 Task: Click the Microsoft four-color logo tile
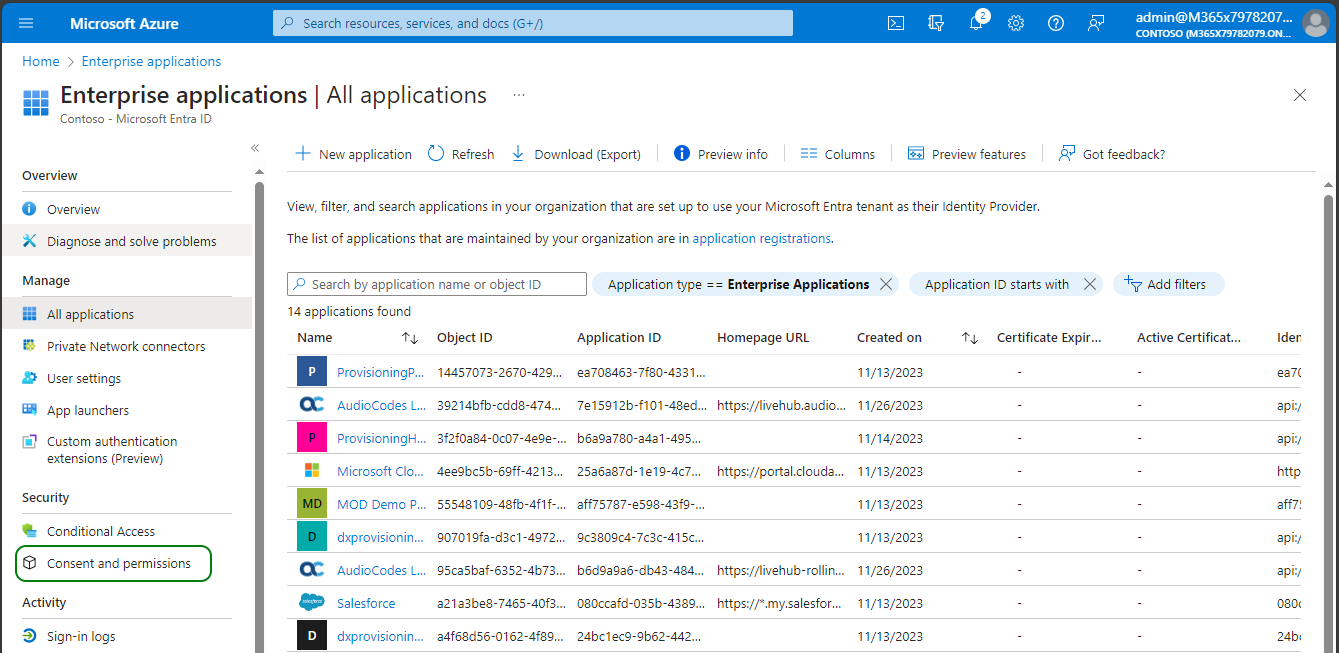click(312, 471)
